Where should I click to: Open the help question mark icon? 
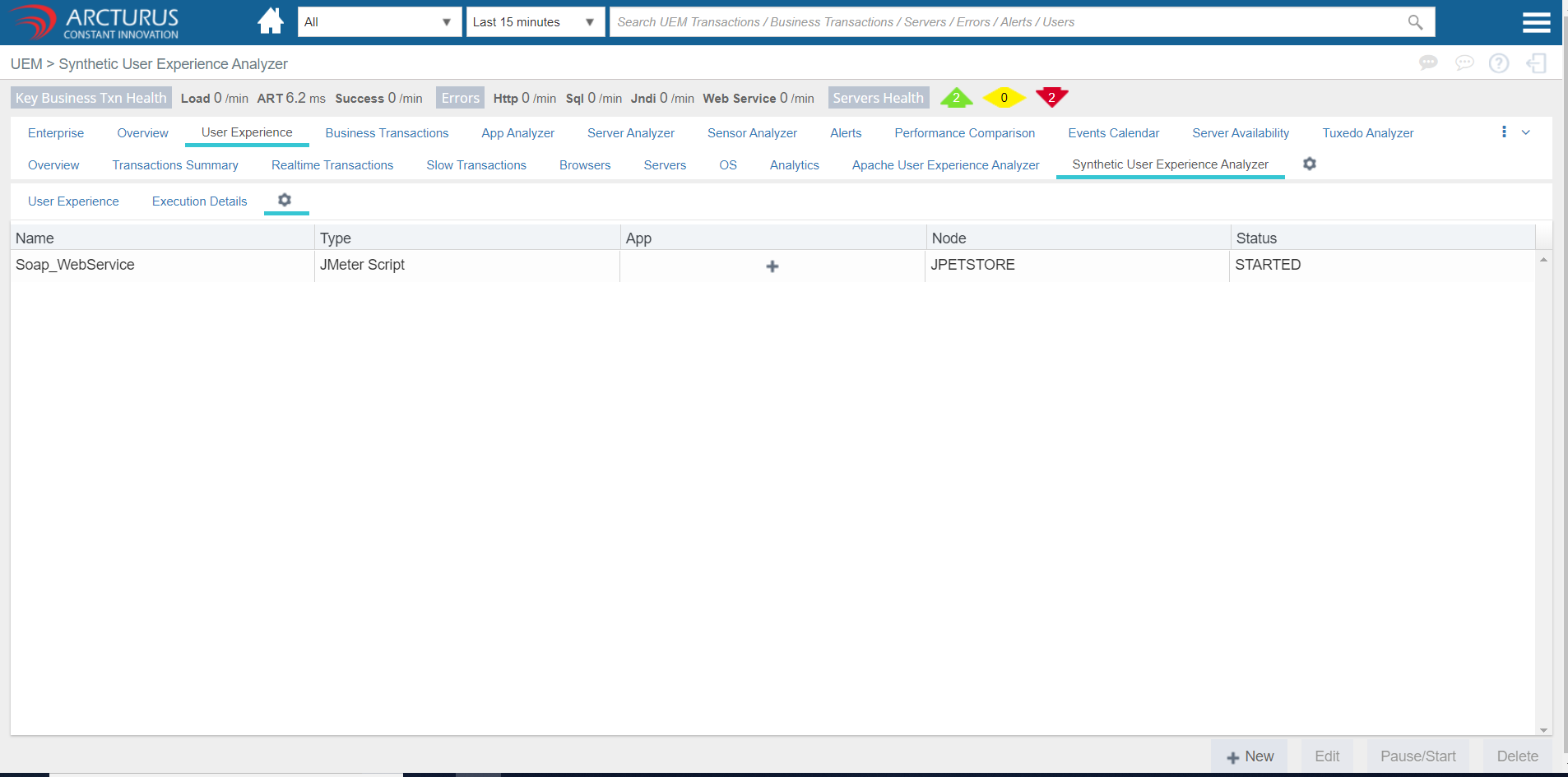point(1499,63)
